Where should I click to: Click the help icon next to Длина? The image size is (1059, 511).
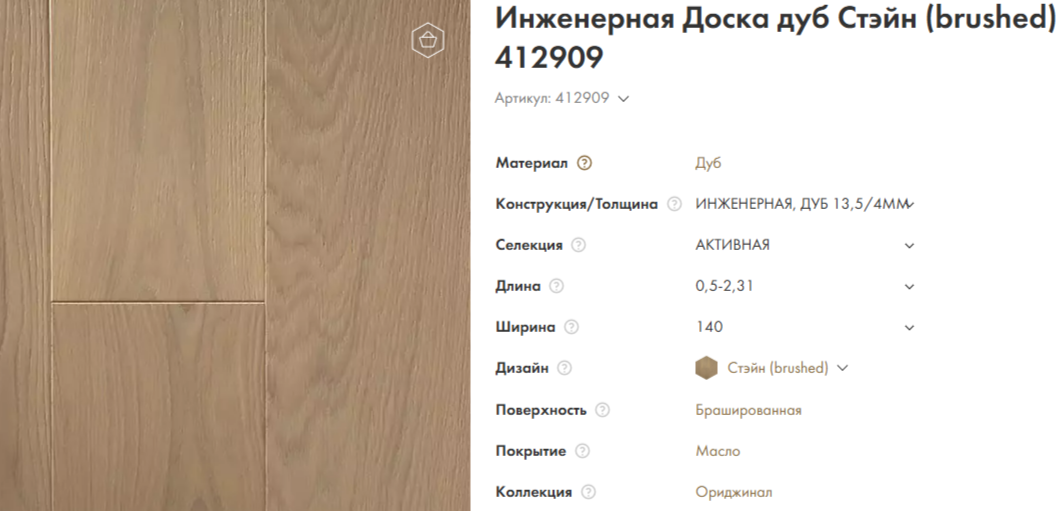click(x=557, y=286)
